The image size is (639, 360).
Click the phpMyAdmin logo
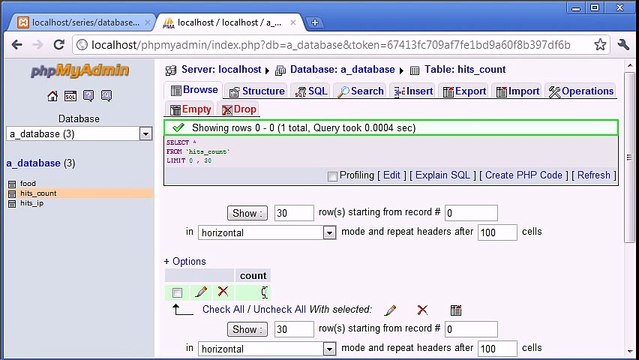(80, 71)
